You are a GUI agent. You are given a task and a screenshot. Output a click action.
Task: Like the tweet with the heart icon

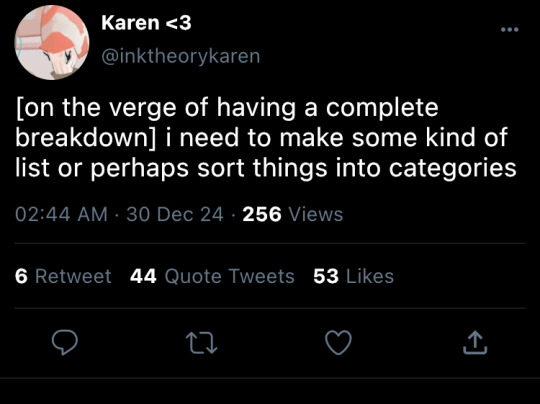pyautogui.click(x=339, y=342)
